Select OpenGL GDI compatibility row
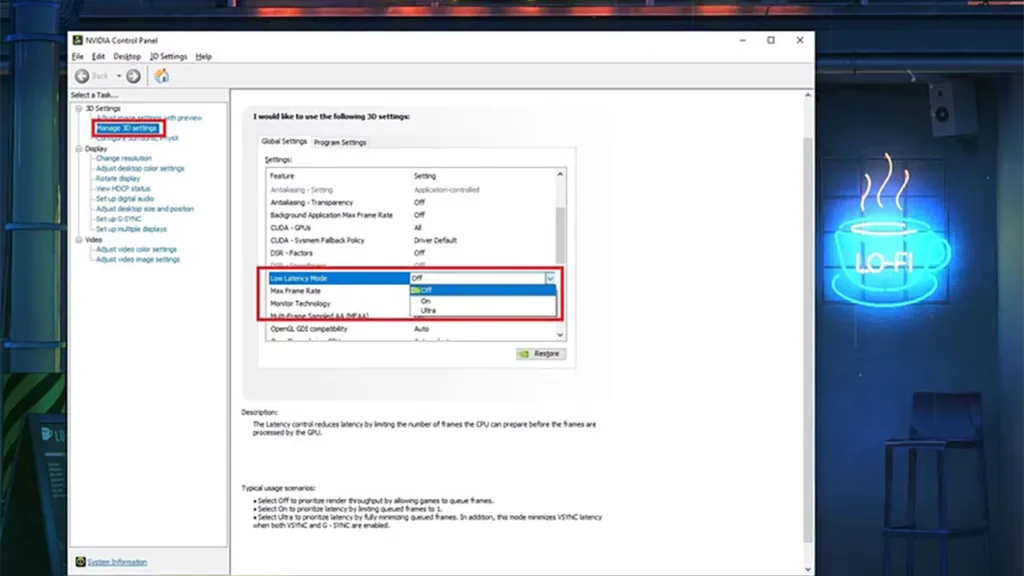The width and height of the screenshot is (1024, 576). tap(411, 329)
